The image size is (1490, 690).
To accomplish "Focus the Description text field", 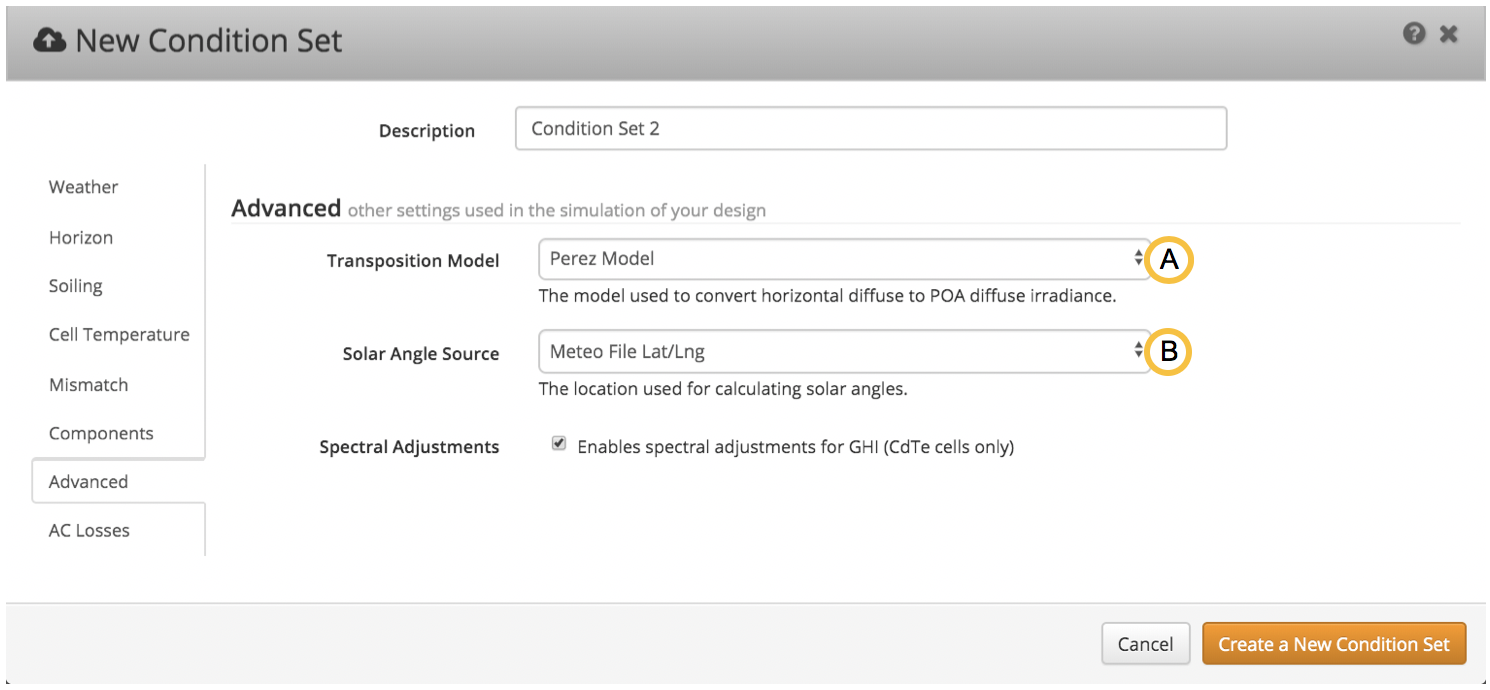I will click(870, 129).
